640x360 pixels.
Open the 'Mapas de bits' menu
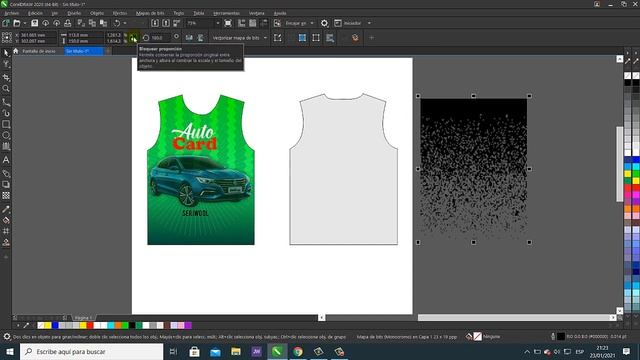coord(150,13)
